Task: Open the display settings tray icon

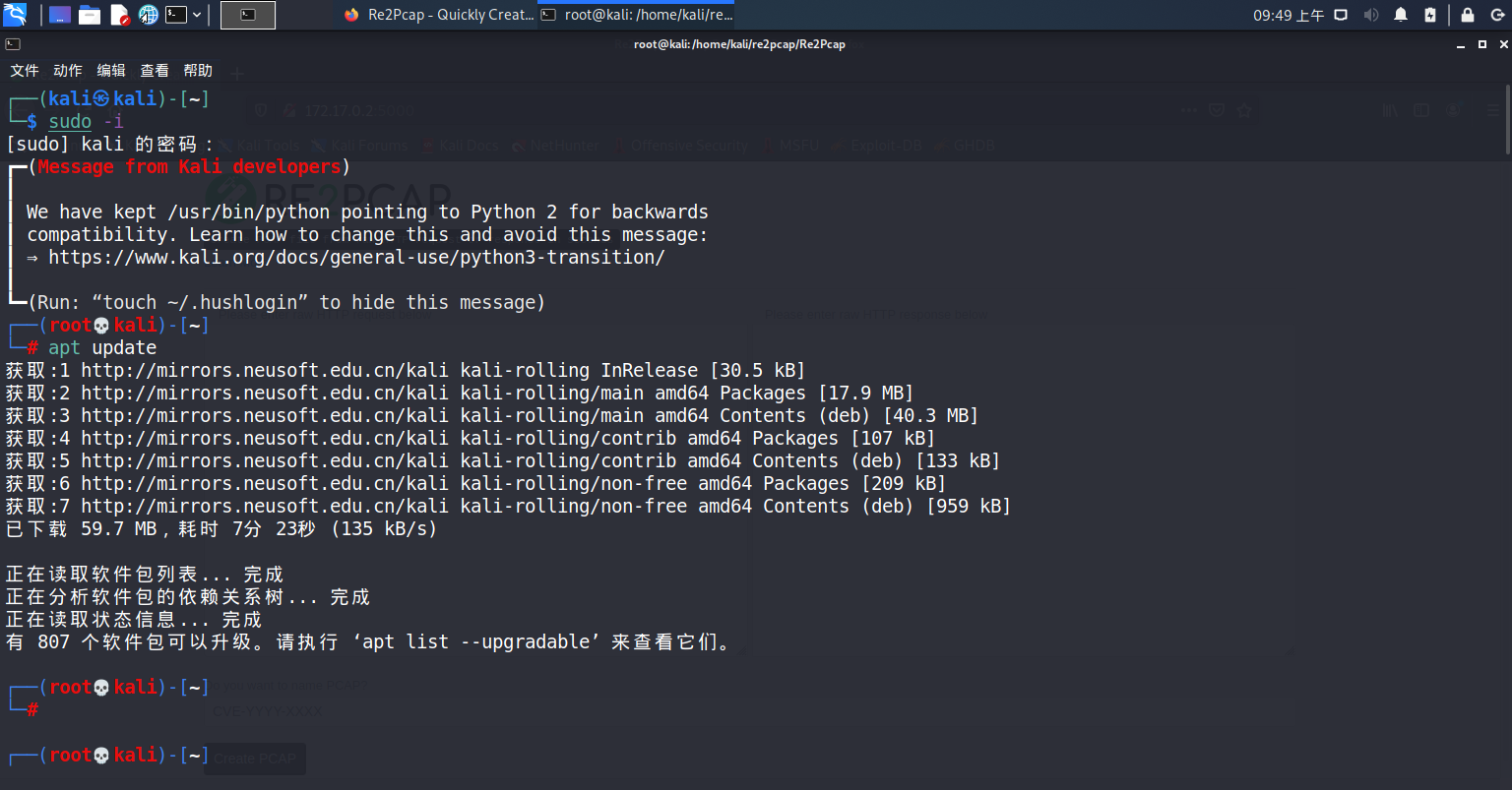Action: (1340, 15)
